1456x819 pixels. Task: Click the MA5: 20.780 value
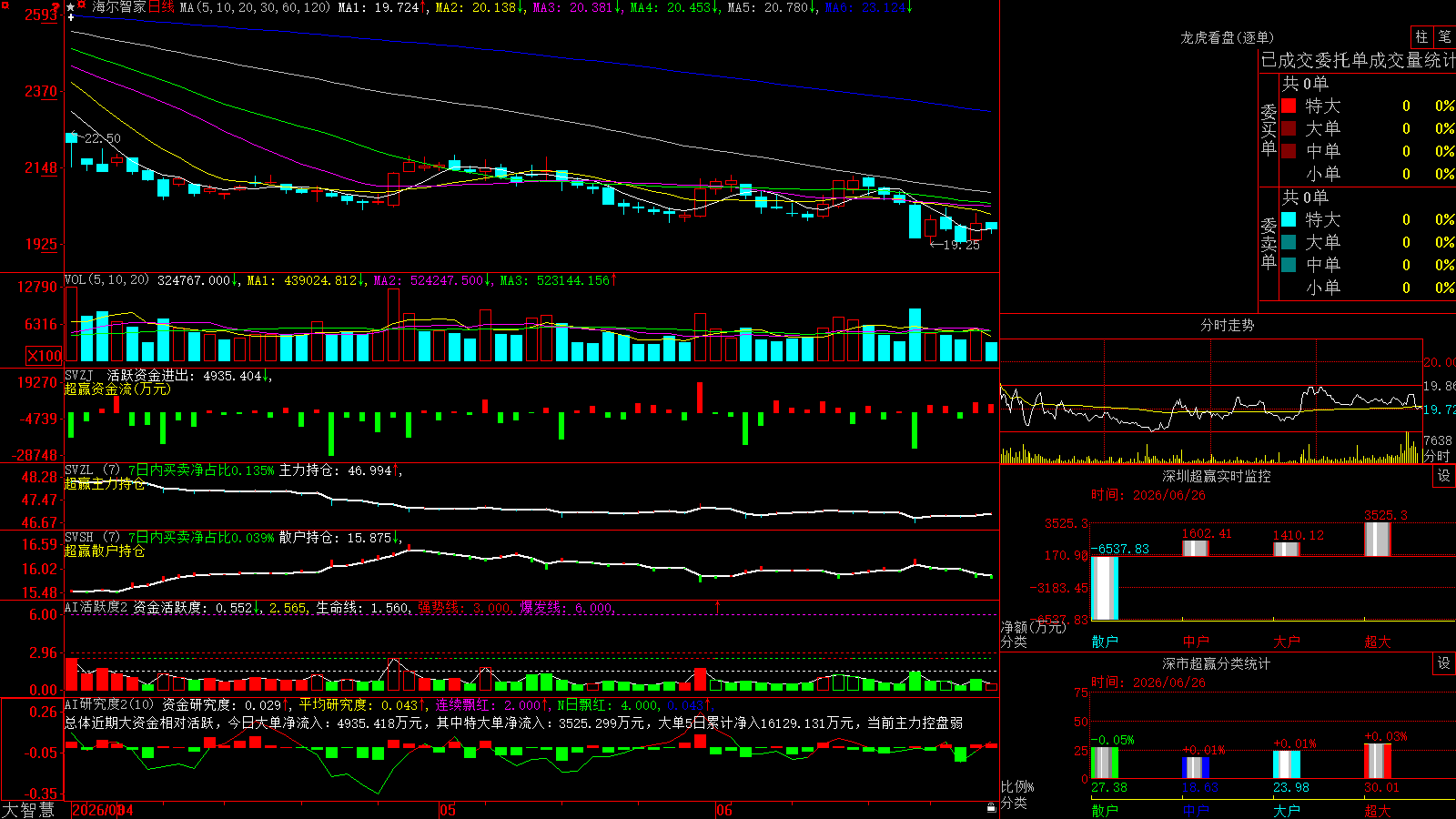click(768, 7)
